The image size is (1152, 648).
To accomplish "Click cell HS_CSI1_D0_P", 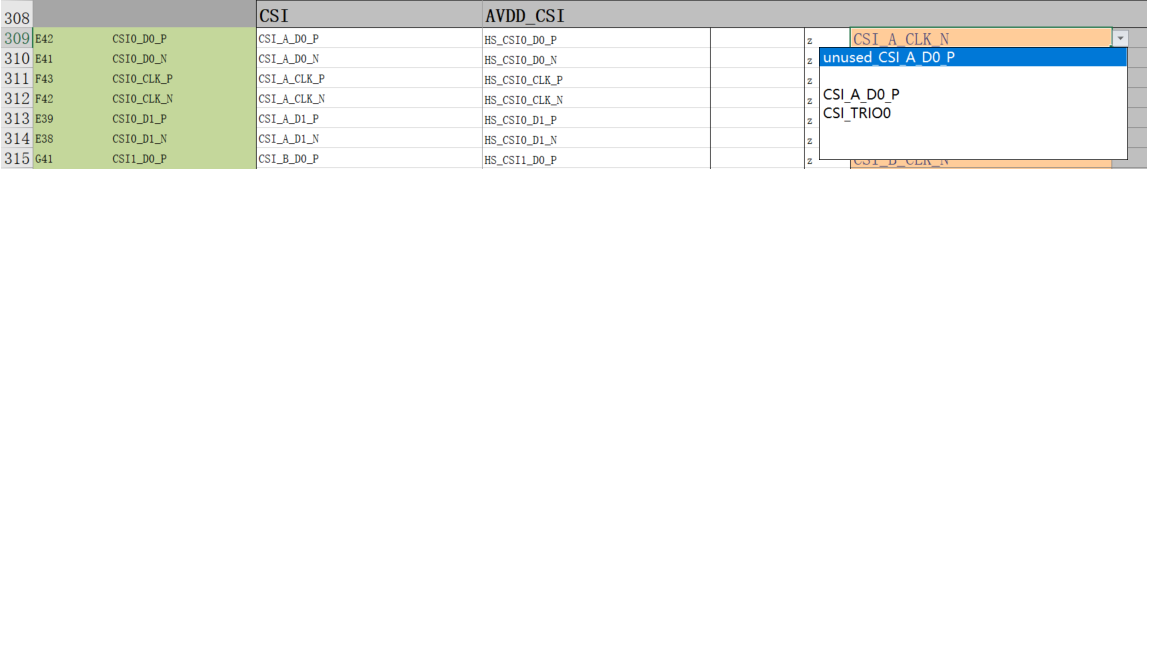I will tap(596, 158).
